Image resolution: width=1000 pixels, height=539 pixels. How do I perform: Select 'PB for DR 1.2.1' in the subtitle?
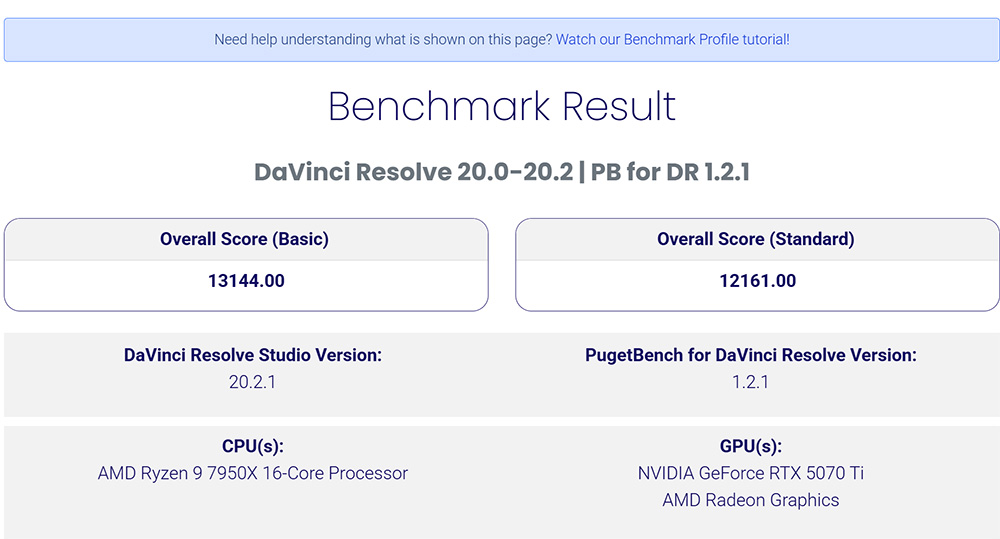[670, 172]
